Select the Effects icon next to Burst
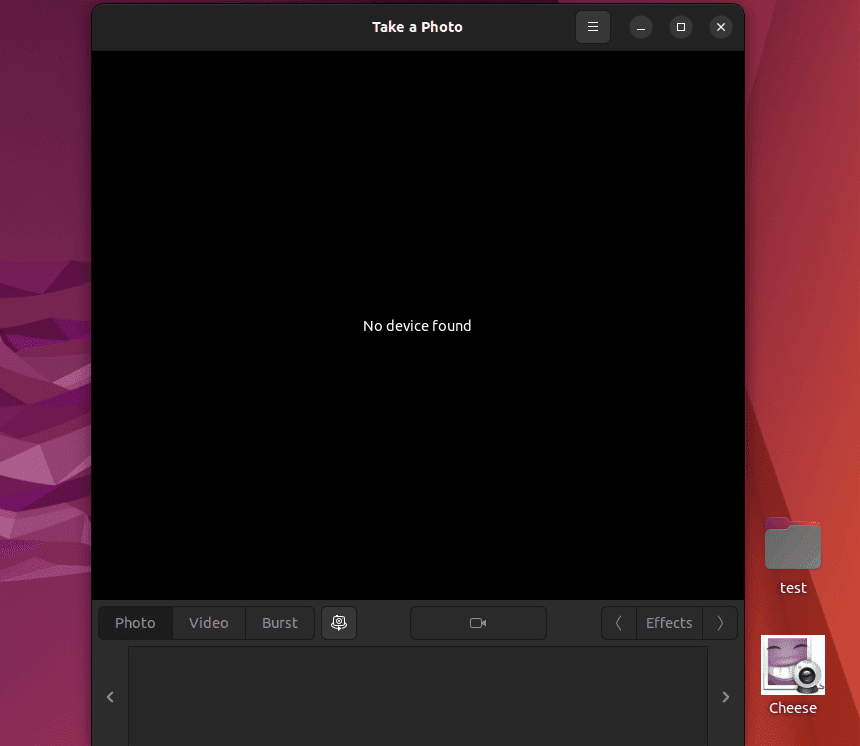860x746 pixels. pos(338,622)
